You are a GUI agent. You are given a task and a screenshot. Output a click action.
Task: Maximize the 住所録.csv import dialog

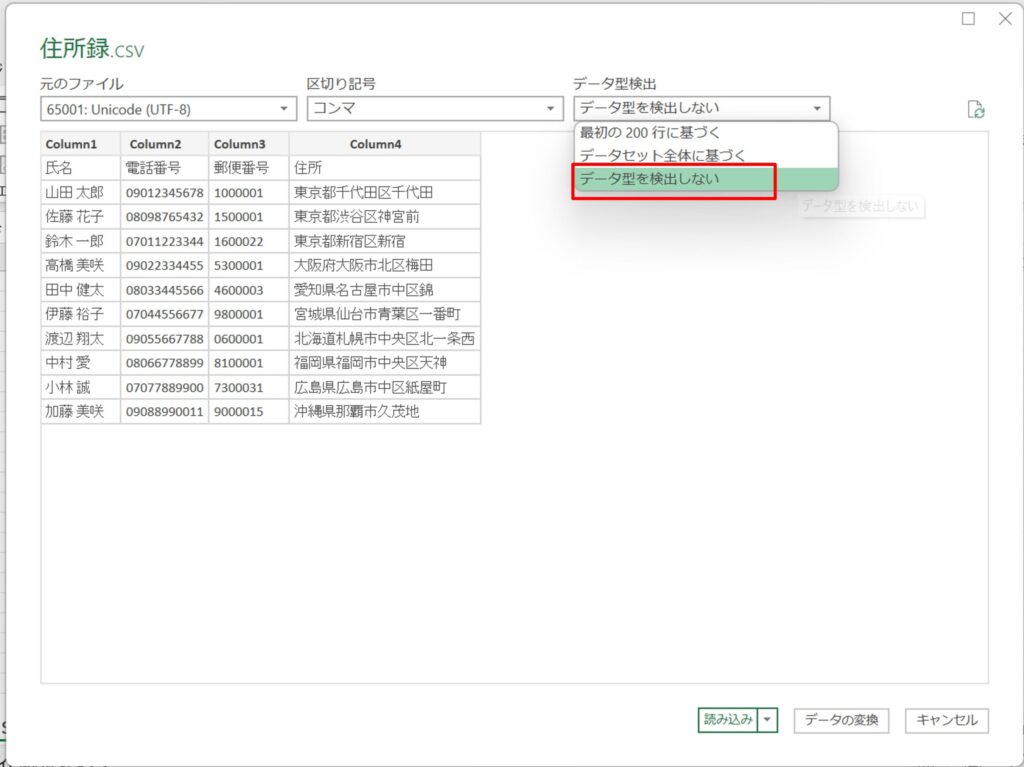click(x=968, y=19)
